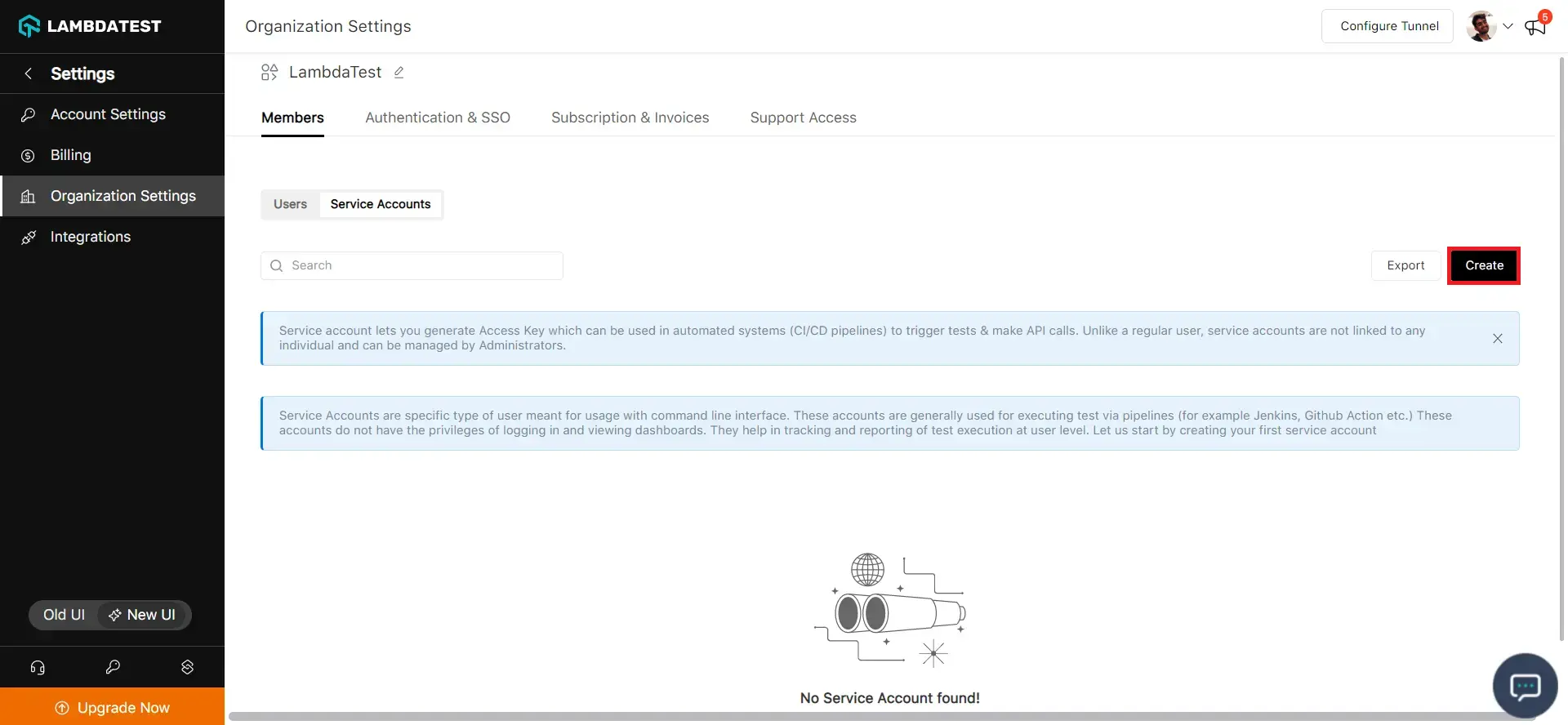Click the horizontal scrollbar at bottom
This screenshot has height=725, width=1568.
(x=882, y=717)
